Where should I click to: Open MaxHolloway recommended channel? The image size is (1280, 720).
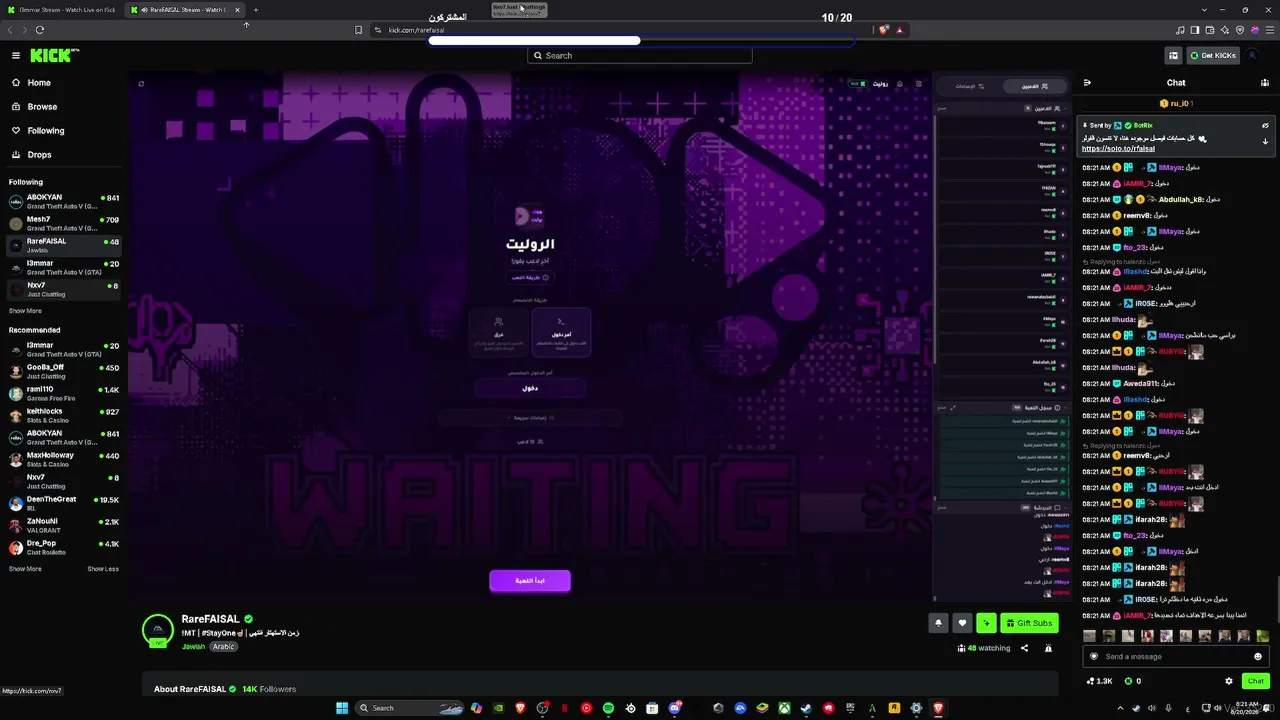[64, 459]
